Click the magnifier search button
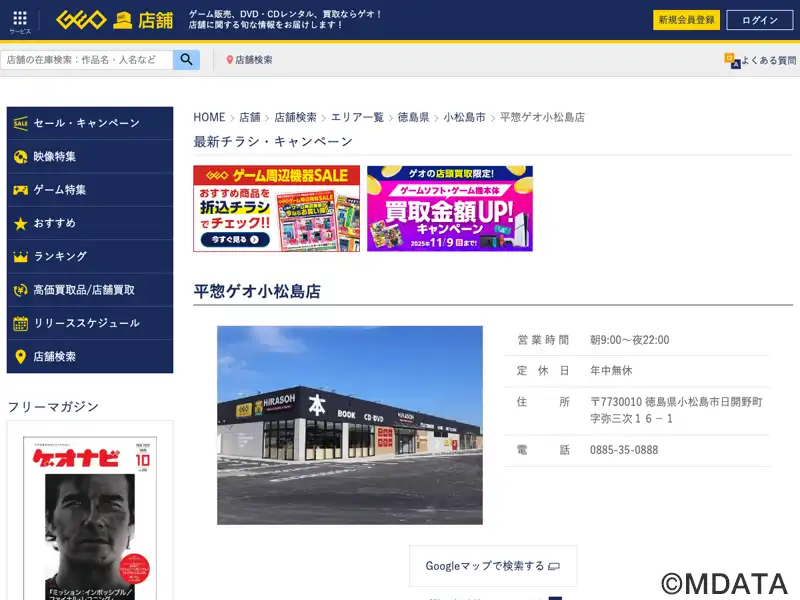800x600 pixels. pos(186,60)
